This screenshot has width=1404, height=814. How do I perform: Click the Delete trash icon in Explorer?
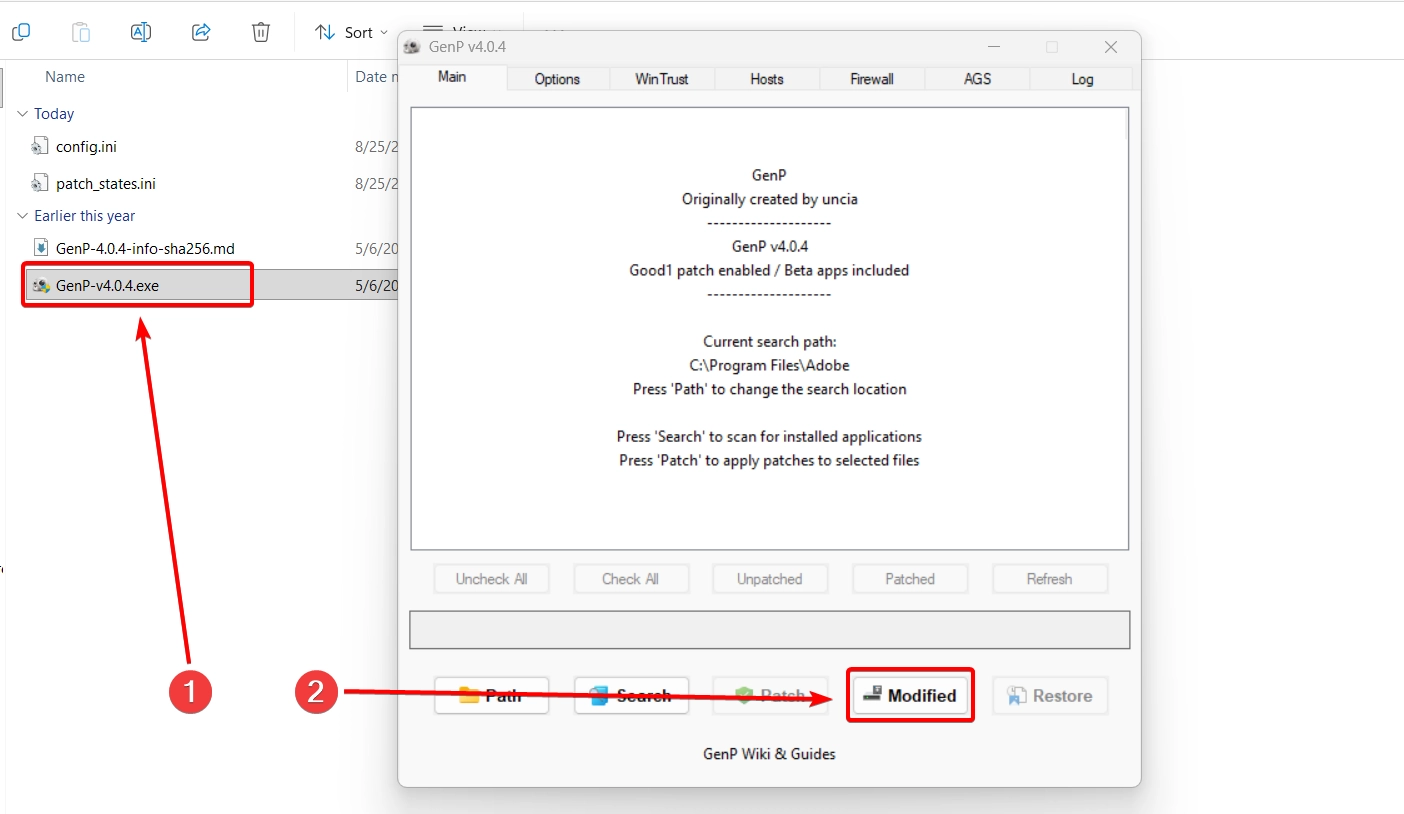261,32
